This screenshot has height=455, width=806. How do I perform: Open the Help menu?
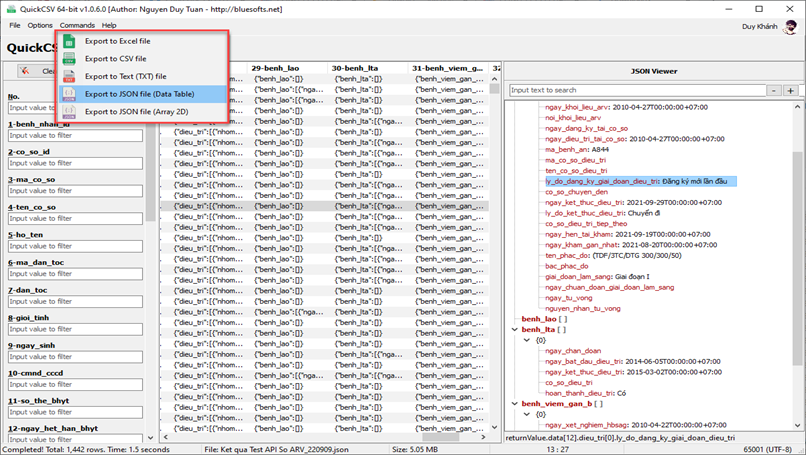(109, 25)
